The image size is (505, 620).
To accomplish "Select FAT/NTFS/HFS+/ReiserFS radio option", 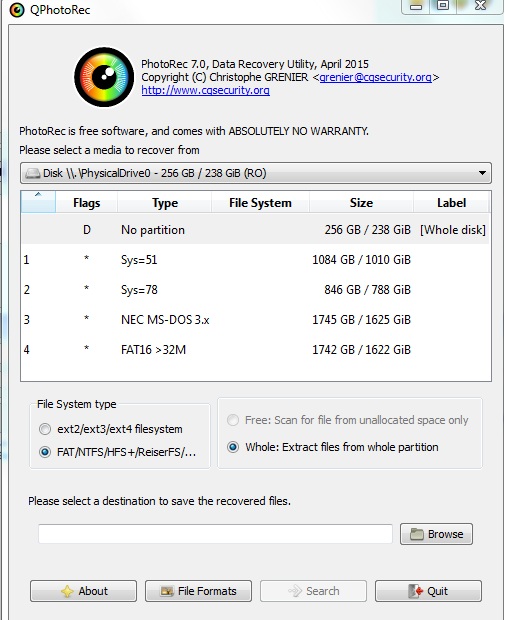I will point(45,452).
